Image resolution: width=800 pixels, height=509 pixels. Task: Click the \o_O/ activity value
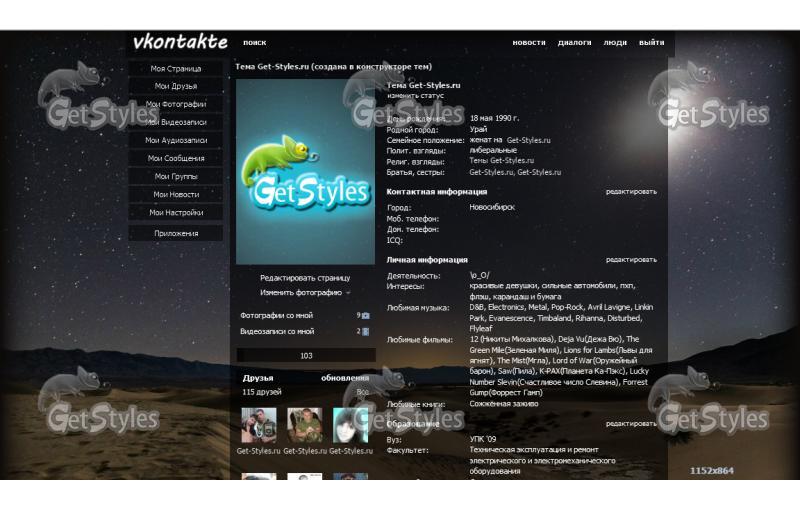click(x=479, y=275)
